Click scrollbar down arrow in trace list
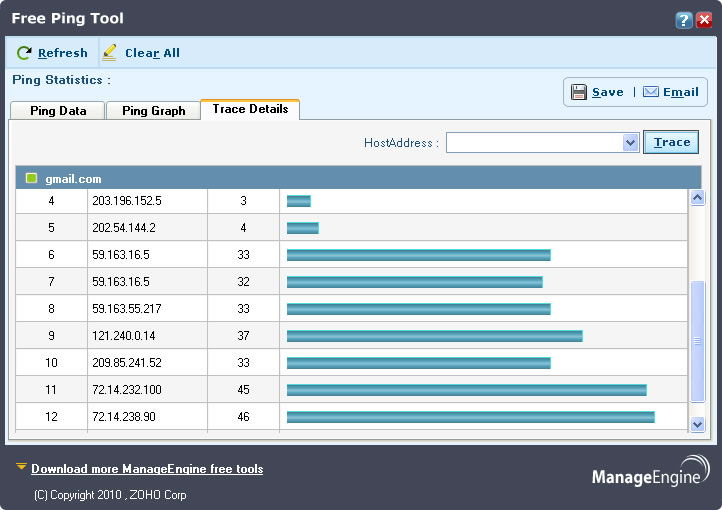This screenshot has height=510, width=722. tap(698, 424)
